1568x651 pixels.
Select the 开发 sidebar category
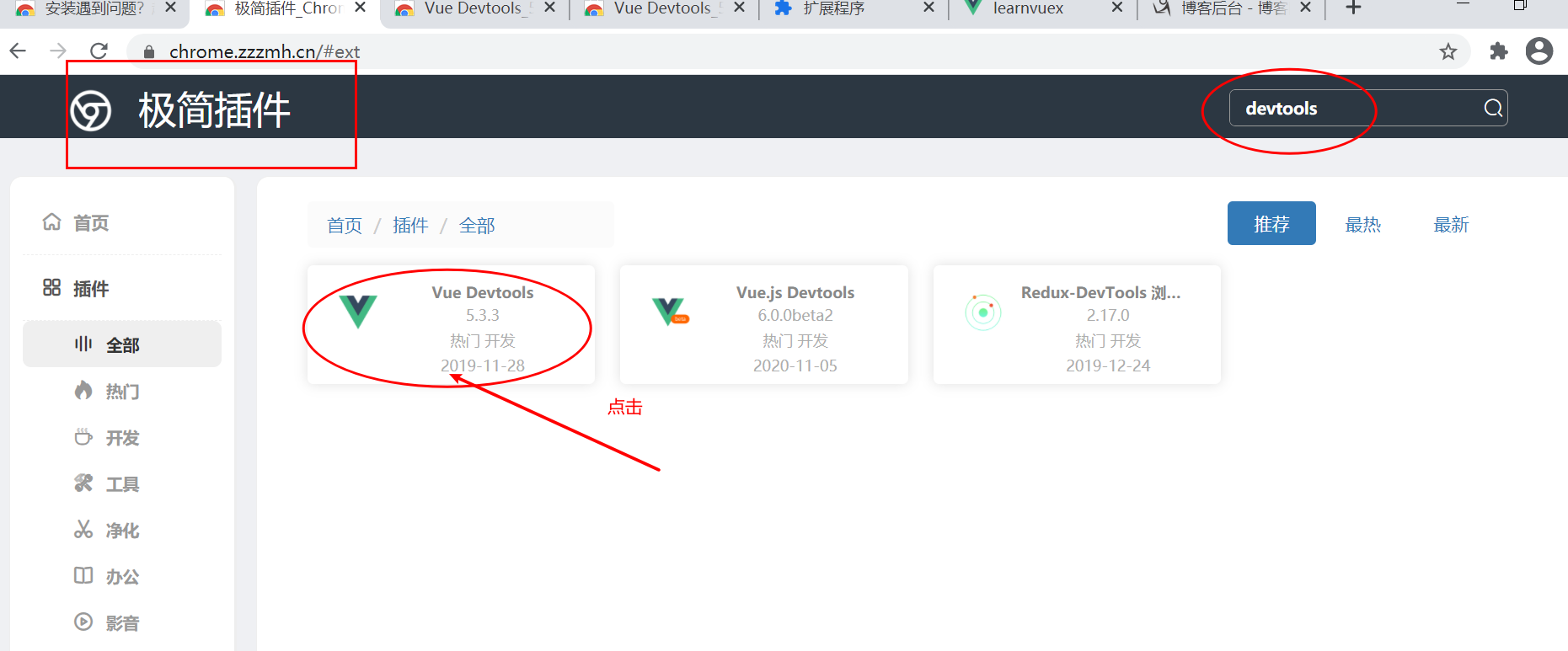click(121, 437)
